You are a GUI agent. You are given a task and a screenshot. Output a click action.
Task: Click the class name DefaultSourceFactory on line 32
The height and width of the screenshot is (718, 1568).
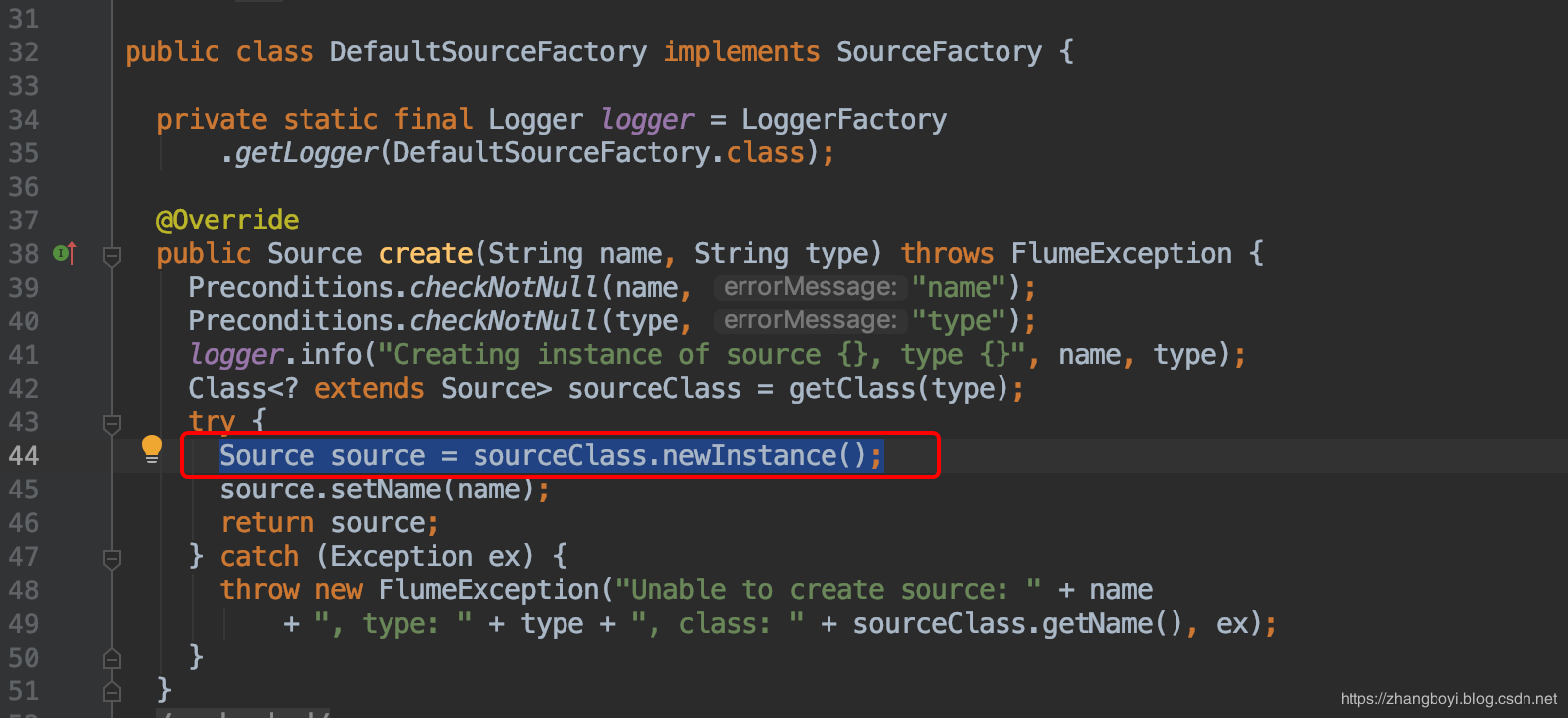tap(488, 52)
